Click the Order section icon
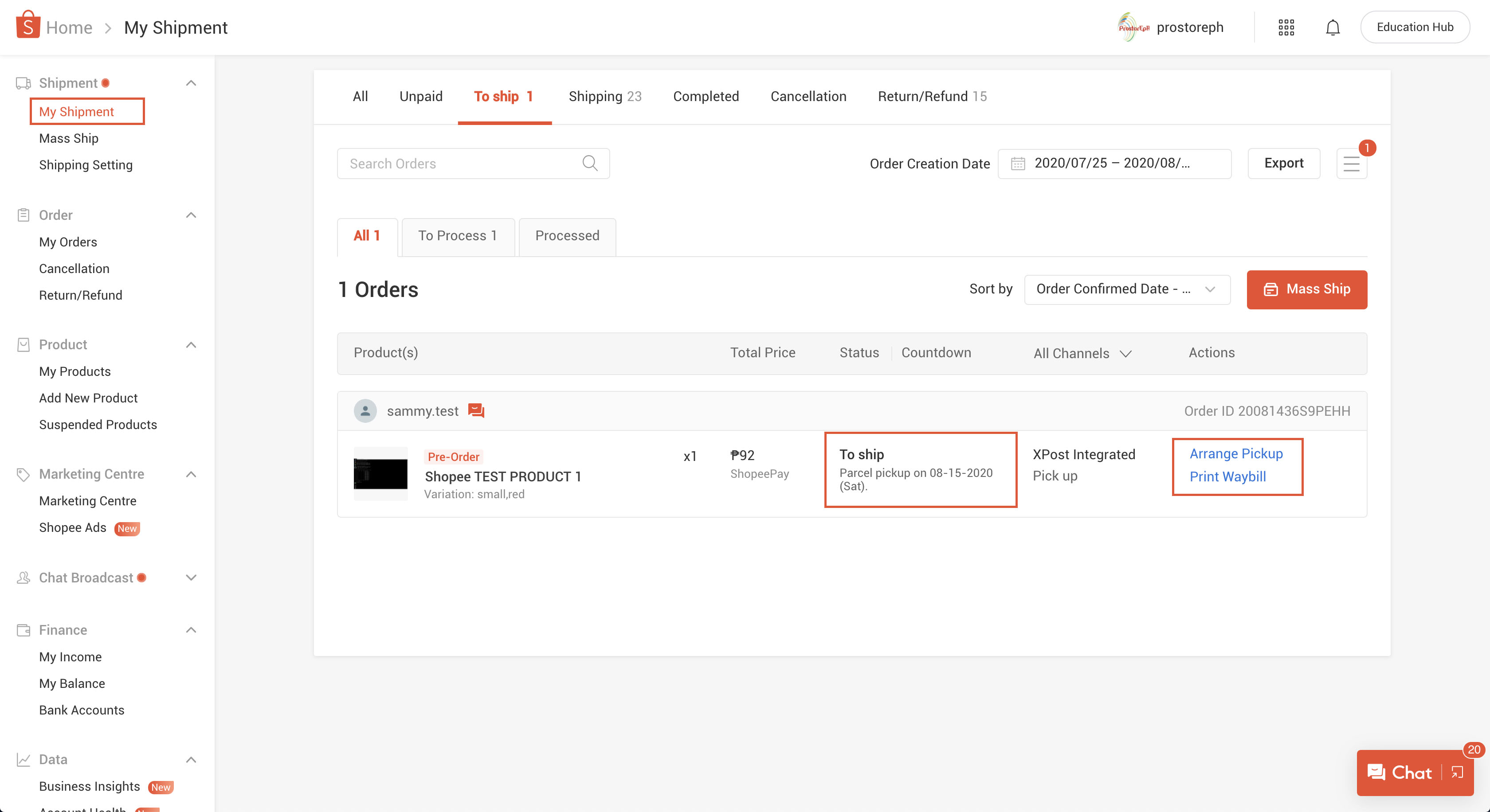This screenshot has width=1490, height=812. pos(23,215)
